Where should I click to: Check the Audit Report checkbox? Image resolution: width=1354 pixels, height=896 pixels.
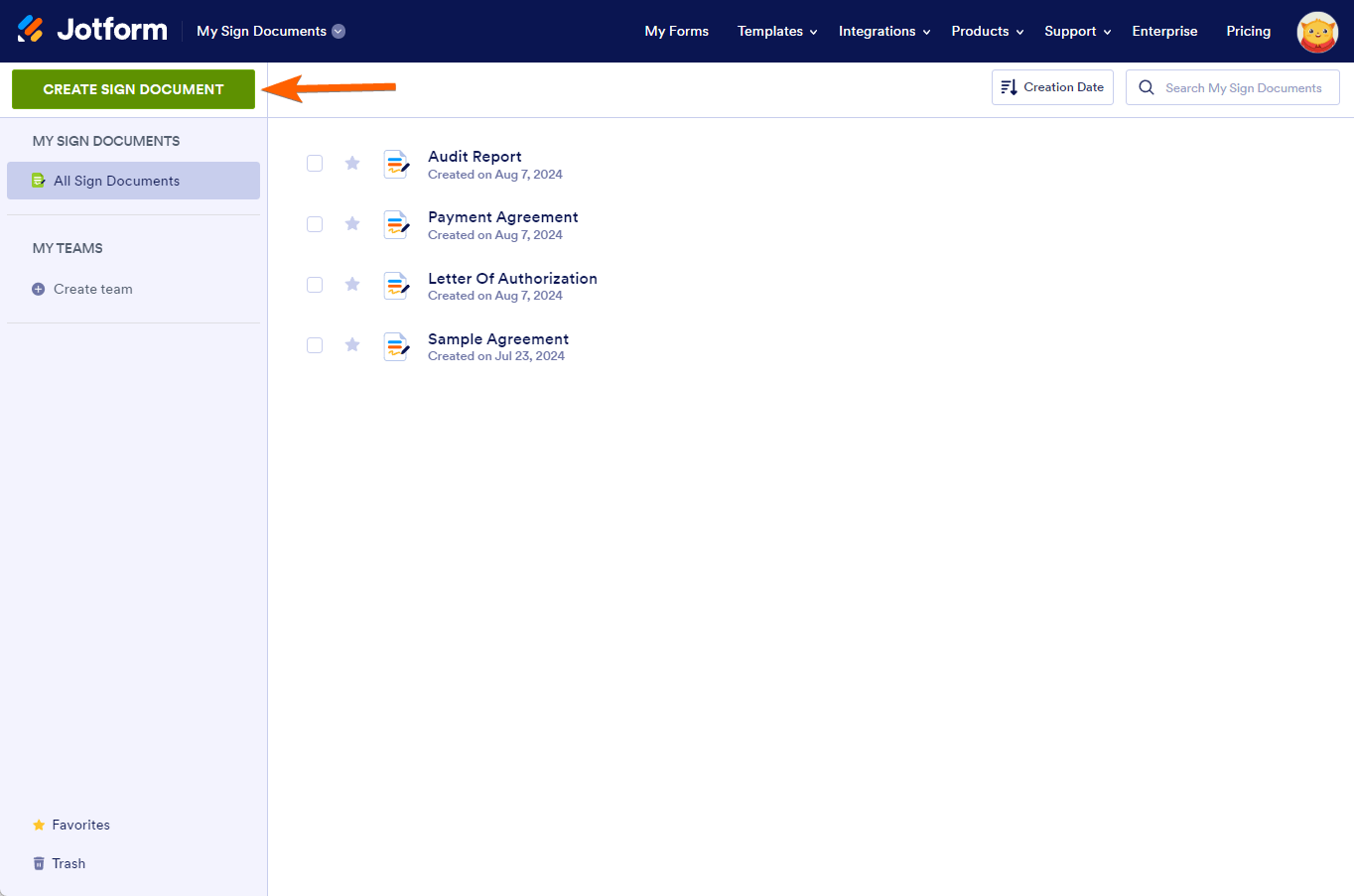[315, 164]
